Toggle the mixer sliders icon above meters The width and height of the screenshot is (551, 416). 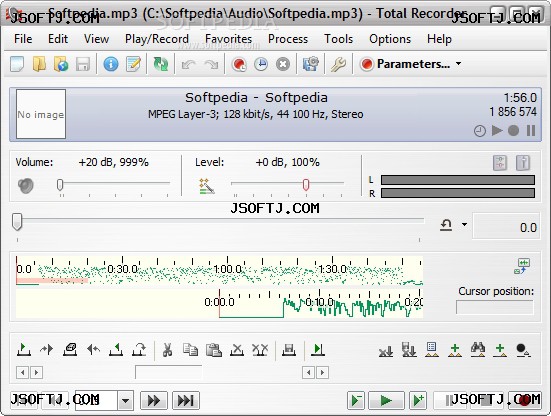(500, 163)
